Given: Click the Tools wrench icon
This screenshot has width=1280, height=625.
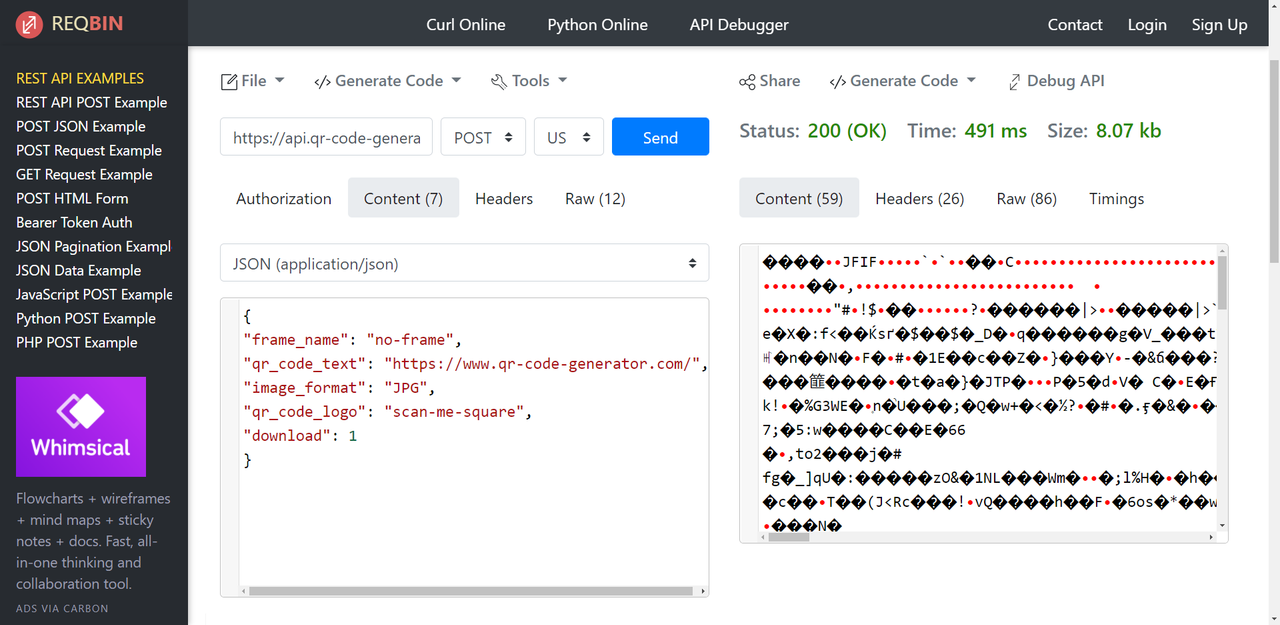Looking at the screenshot, I should coord(499,82).
